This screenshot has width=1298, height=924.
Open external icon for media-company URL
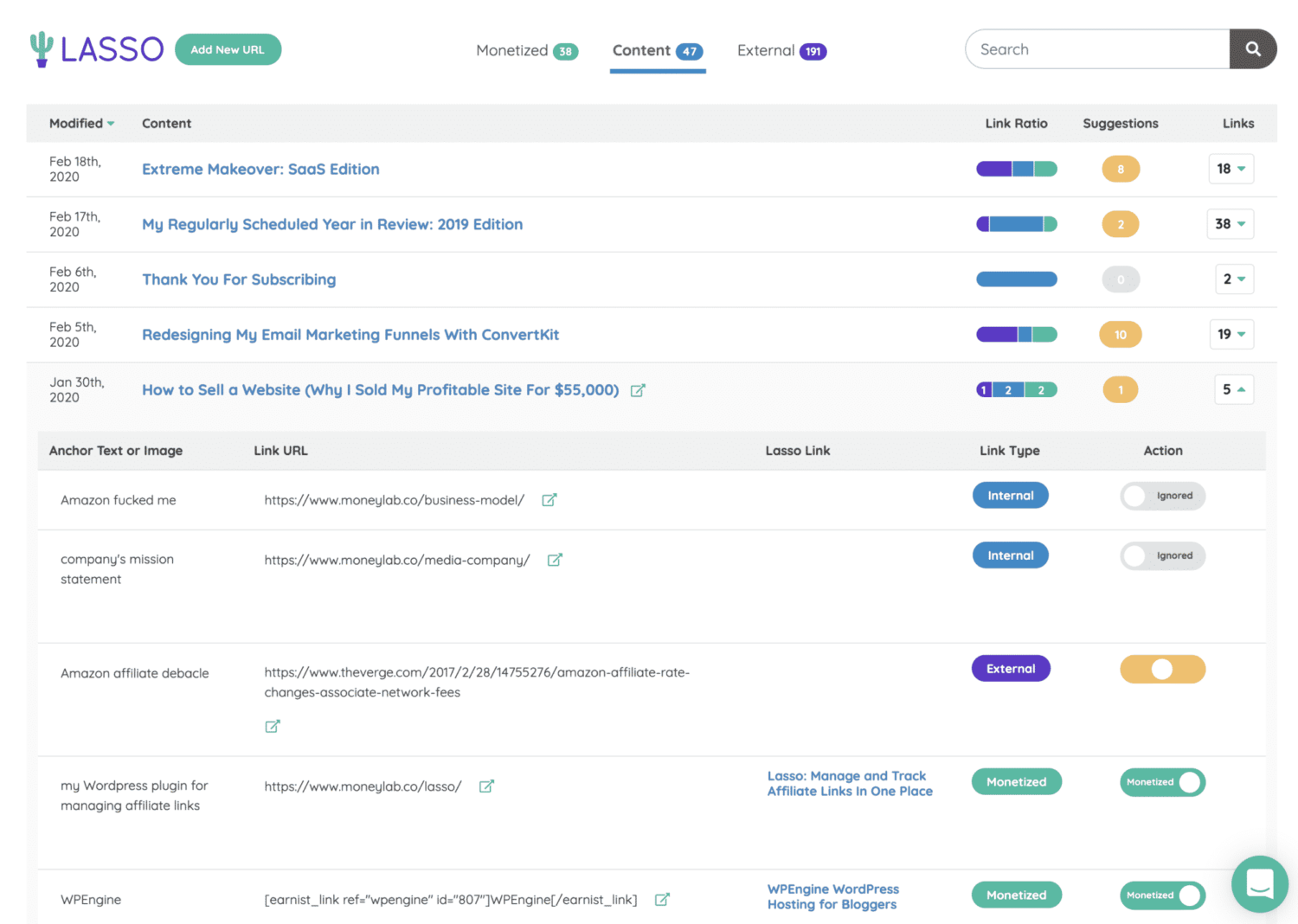555,560
